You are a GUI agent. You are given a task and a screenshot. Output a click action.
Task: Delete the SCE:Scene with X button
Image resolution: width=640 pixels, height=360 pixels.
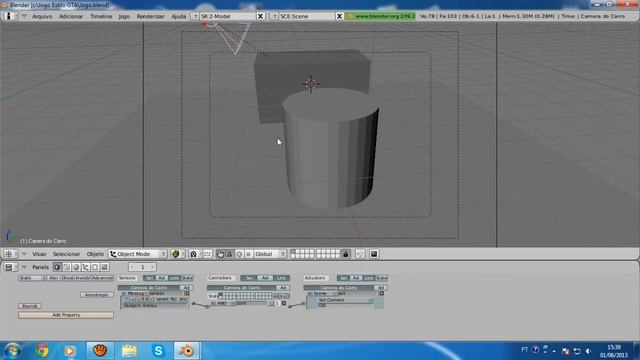pos(339,16)
